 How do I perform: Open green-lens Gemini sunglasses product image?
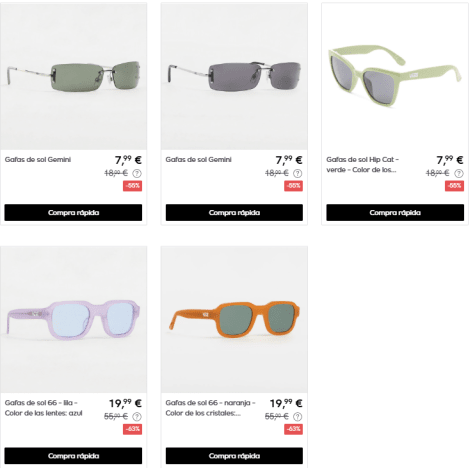point(73,76)
